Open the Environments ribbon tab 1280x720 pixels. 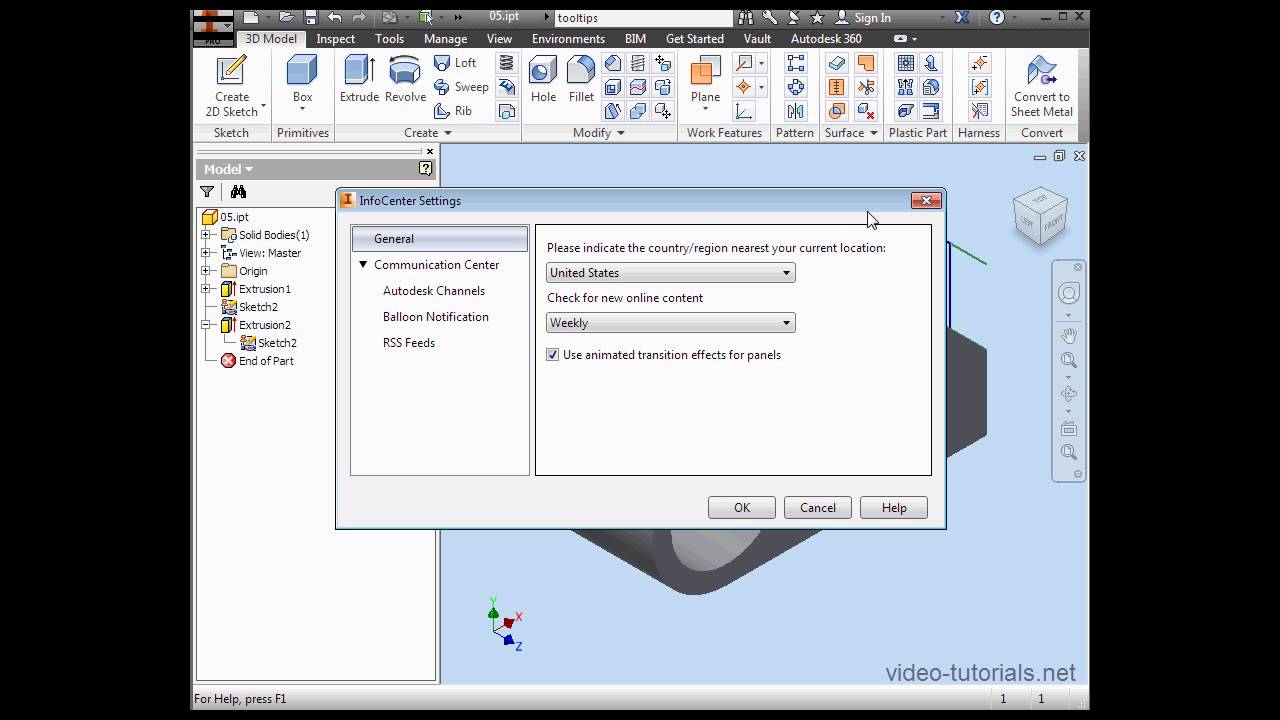pyautogui.click(x=568, y=39)
